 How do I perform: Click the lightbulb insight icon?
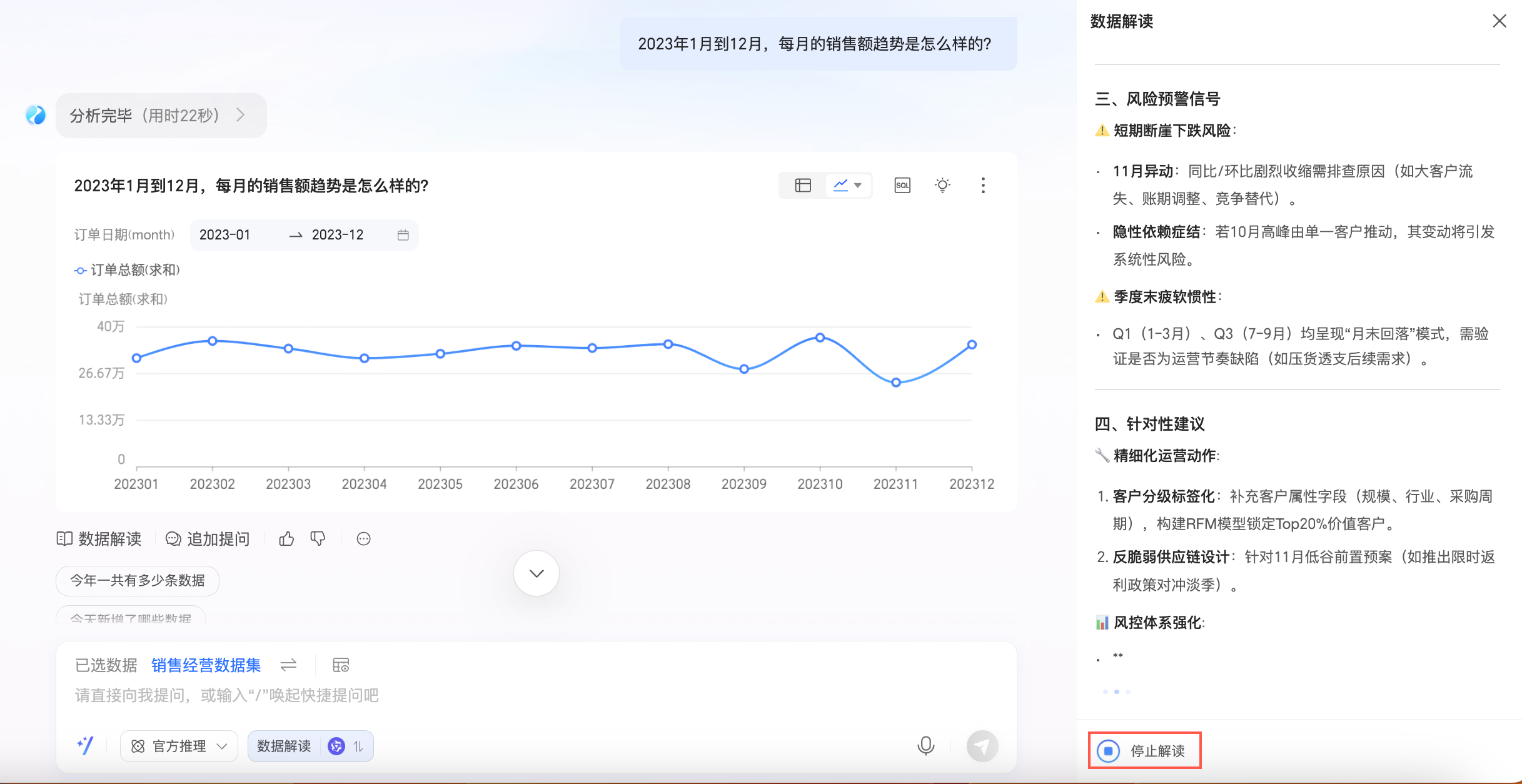pyautogui.click(x=942, y=185)
